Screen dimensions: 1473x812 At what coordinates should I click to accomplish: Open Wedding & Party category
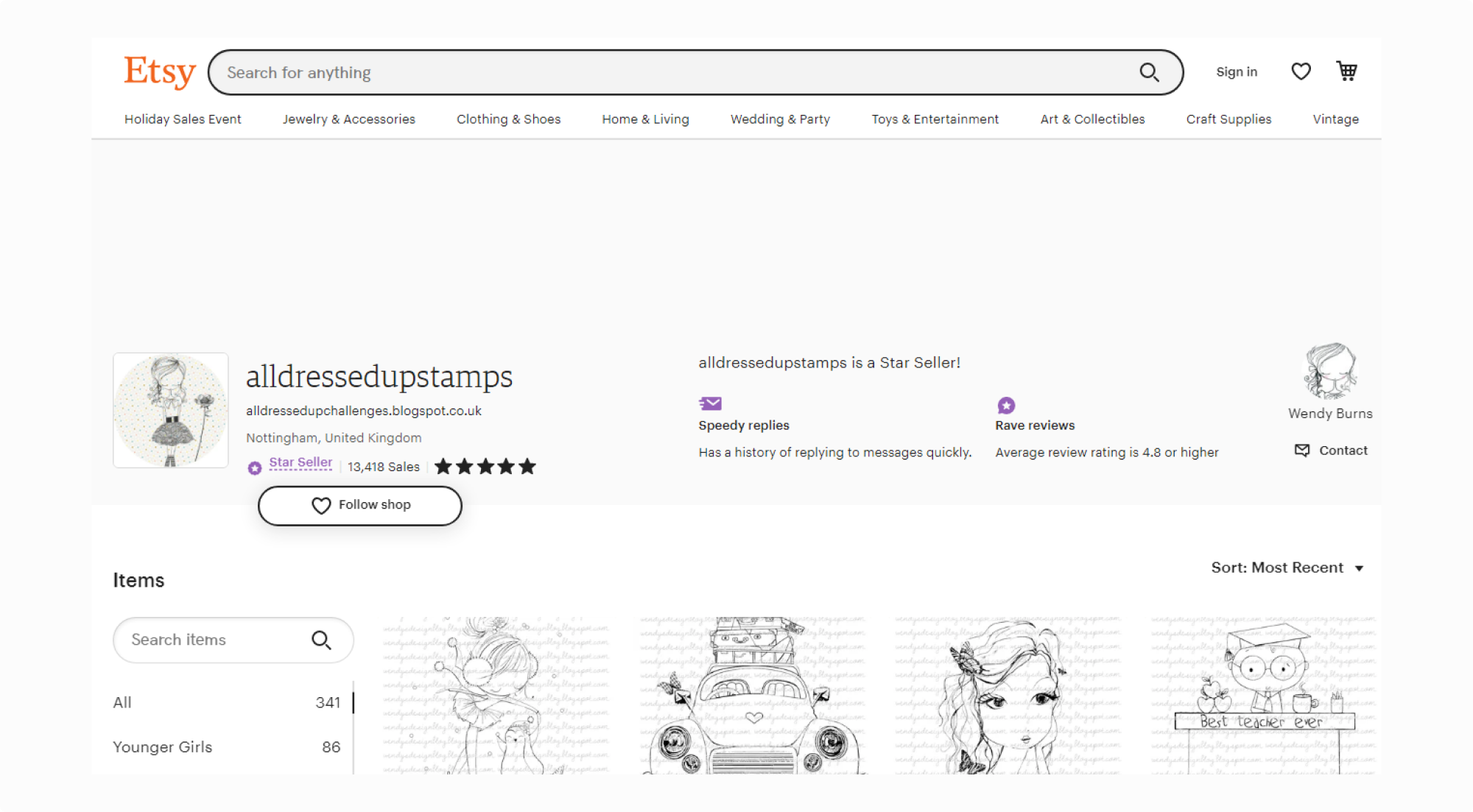coord(780,119)
